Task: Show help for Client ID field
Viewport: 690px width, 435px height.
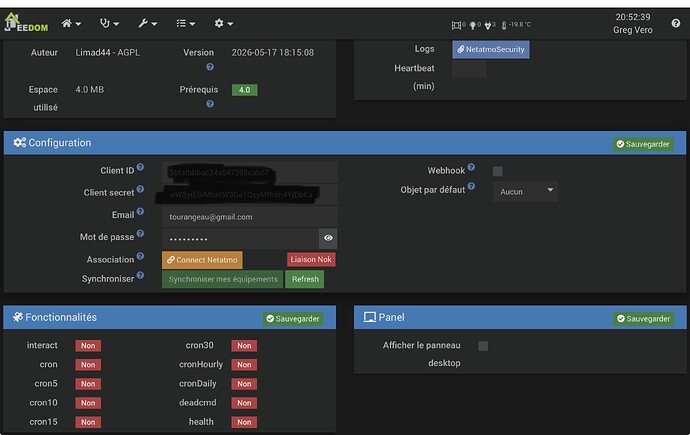Action: pos(140,167)
